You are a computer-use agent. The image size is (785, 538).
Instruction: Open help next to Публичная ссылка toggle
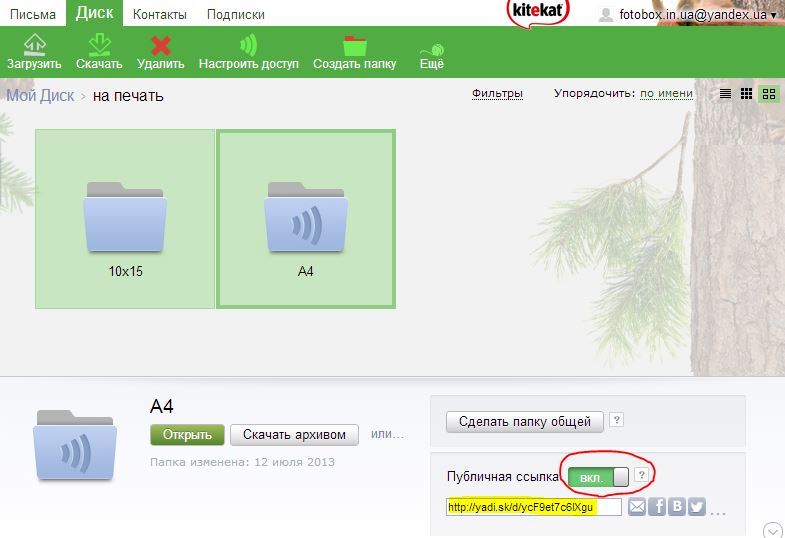(641, 474)
